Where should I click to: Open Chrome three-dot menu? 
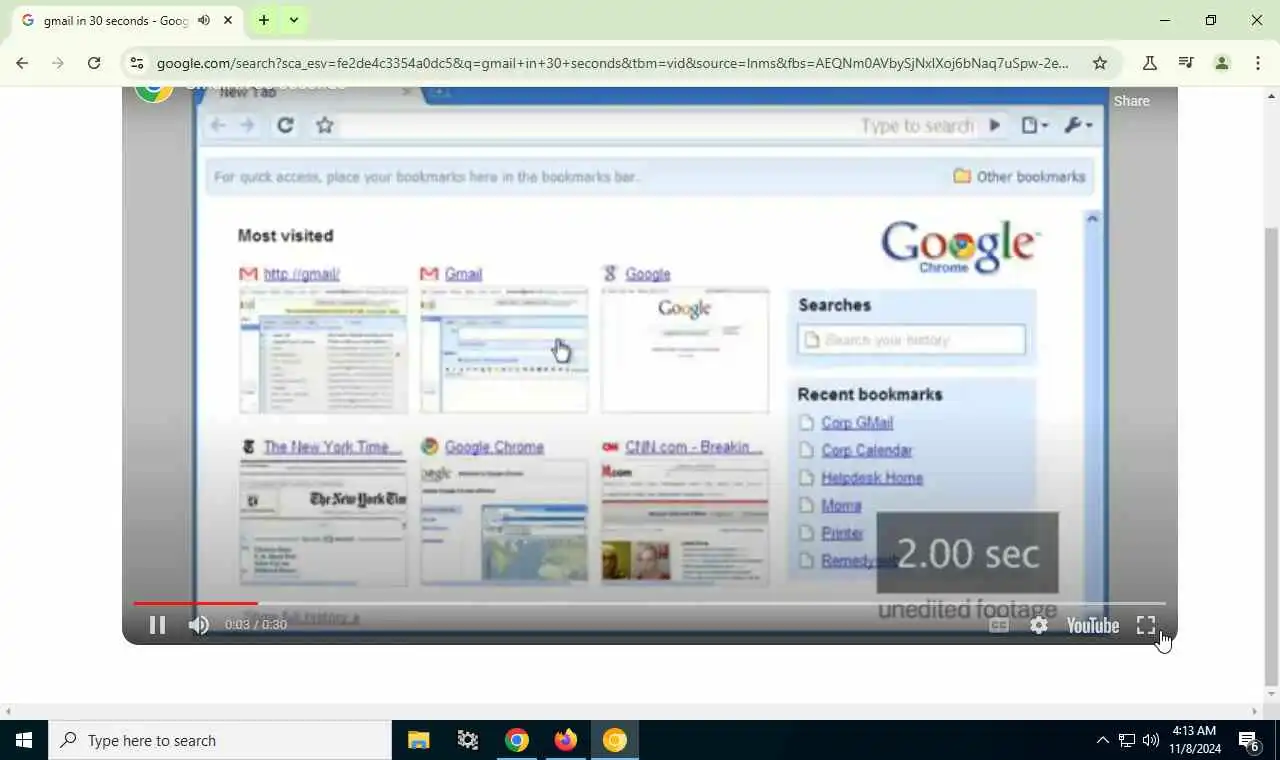[x=1258, y=63]
